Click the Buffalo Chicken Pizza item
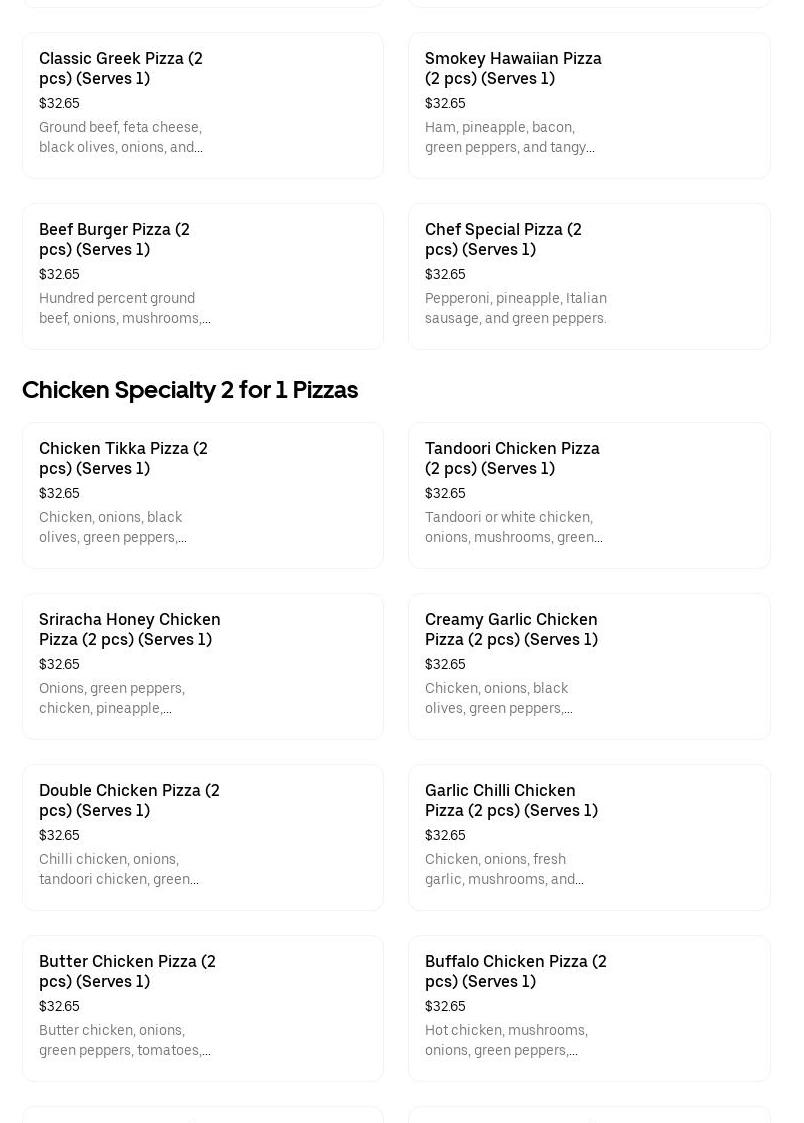804x1123 pixels. [589, 1008]
